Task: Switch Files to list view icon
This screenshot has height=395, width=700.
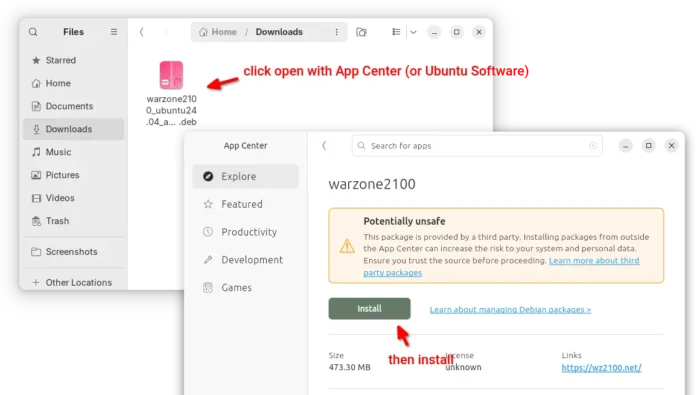Action: (x=396, y=32)
